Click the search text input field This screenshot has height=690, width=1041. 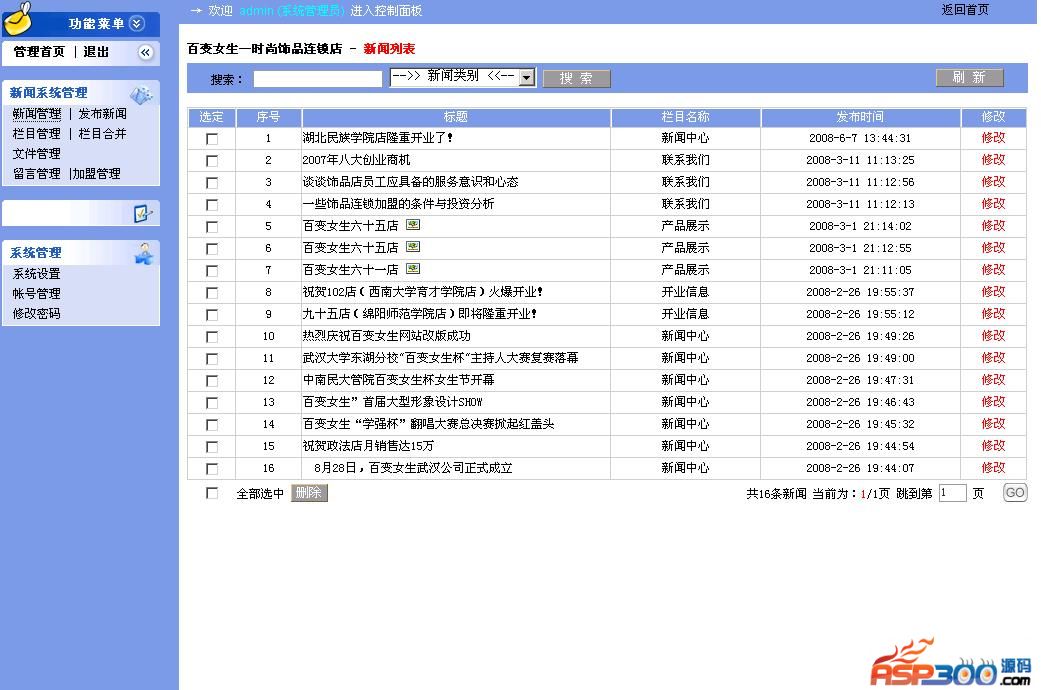317,79
